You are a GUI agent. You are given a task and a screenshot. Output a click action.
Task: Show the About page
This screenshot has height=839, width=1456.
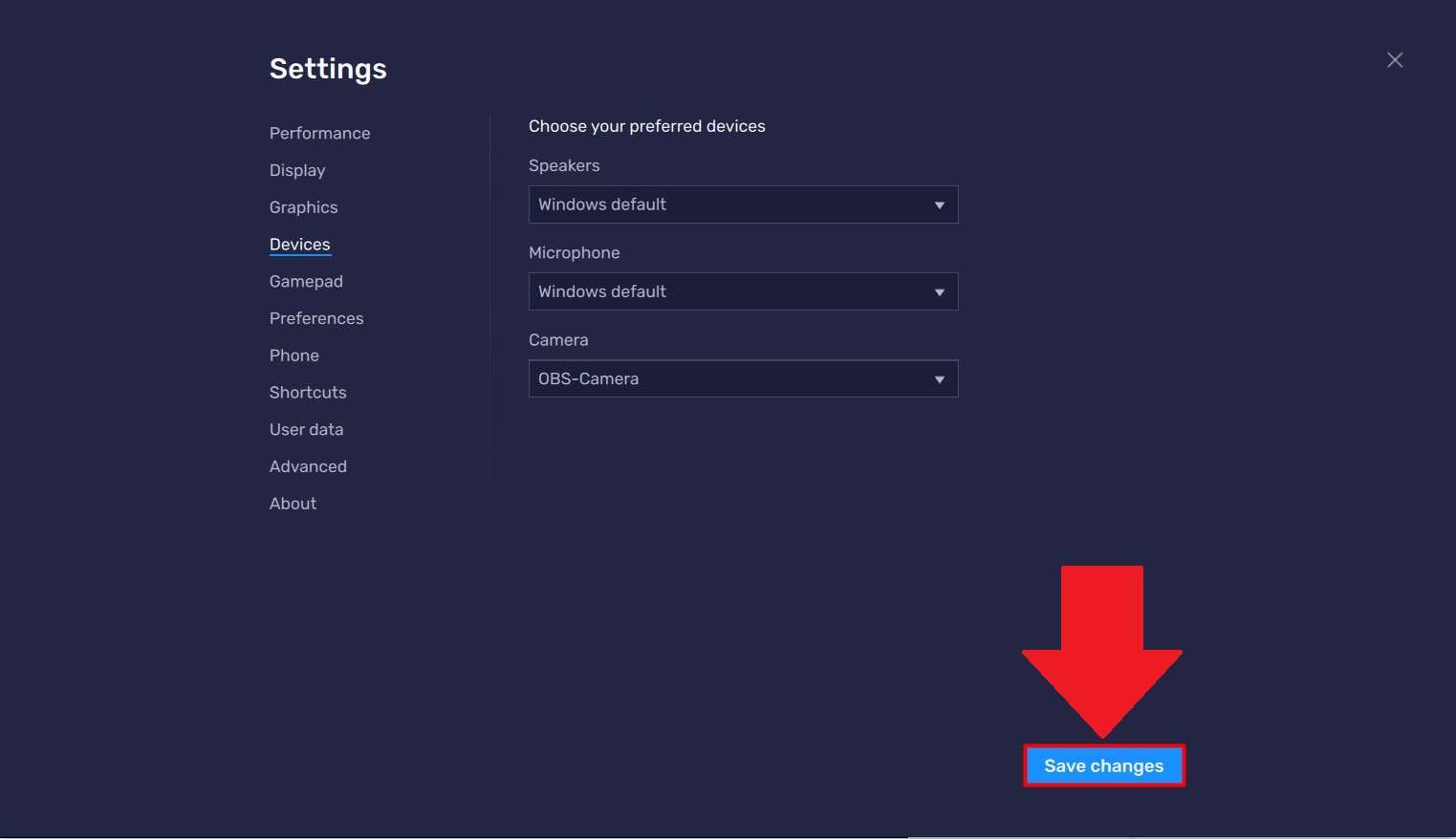[293, 504]
